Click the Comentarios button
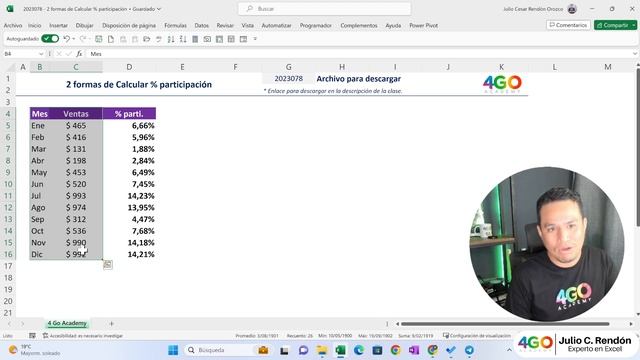 pyautogui.click(x=568, y=25)
